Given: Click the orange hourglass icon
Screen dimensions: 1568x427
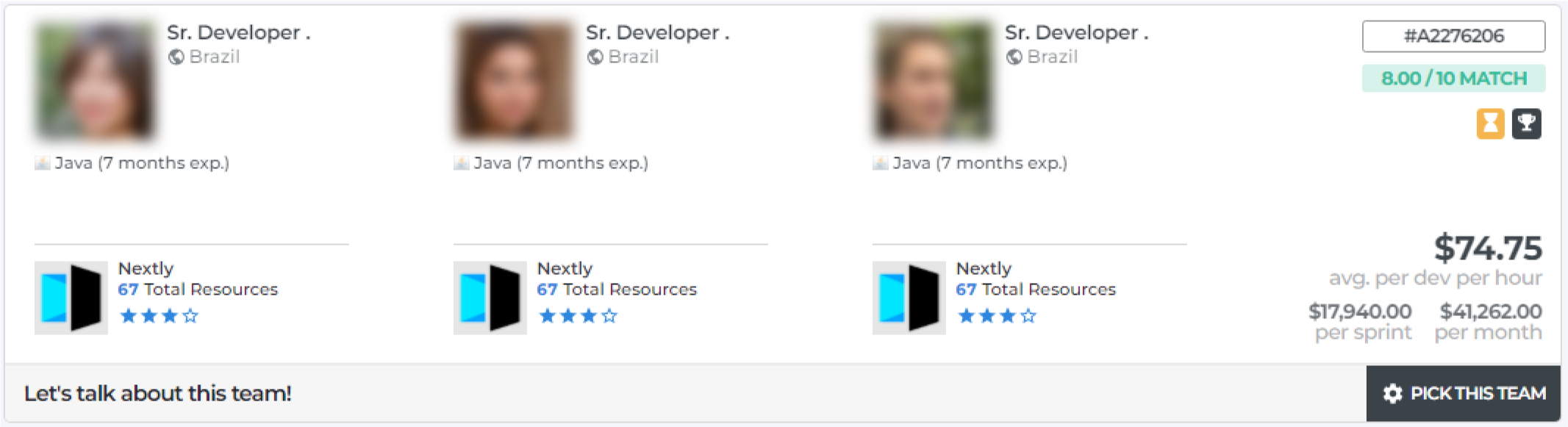Looking at the screenshot, I should click(x=1490, y=123).
